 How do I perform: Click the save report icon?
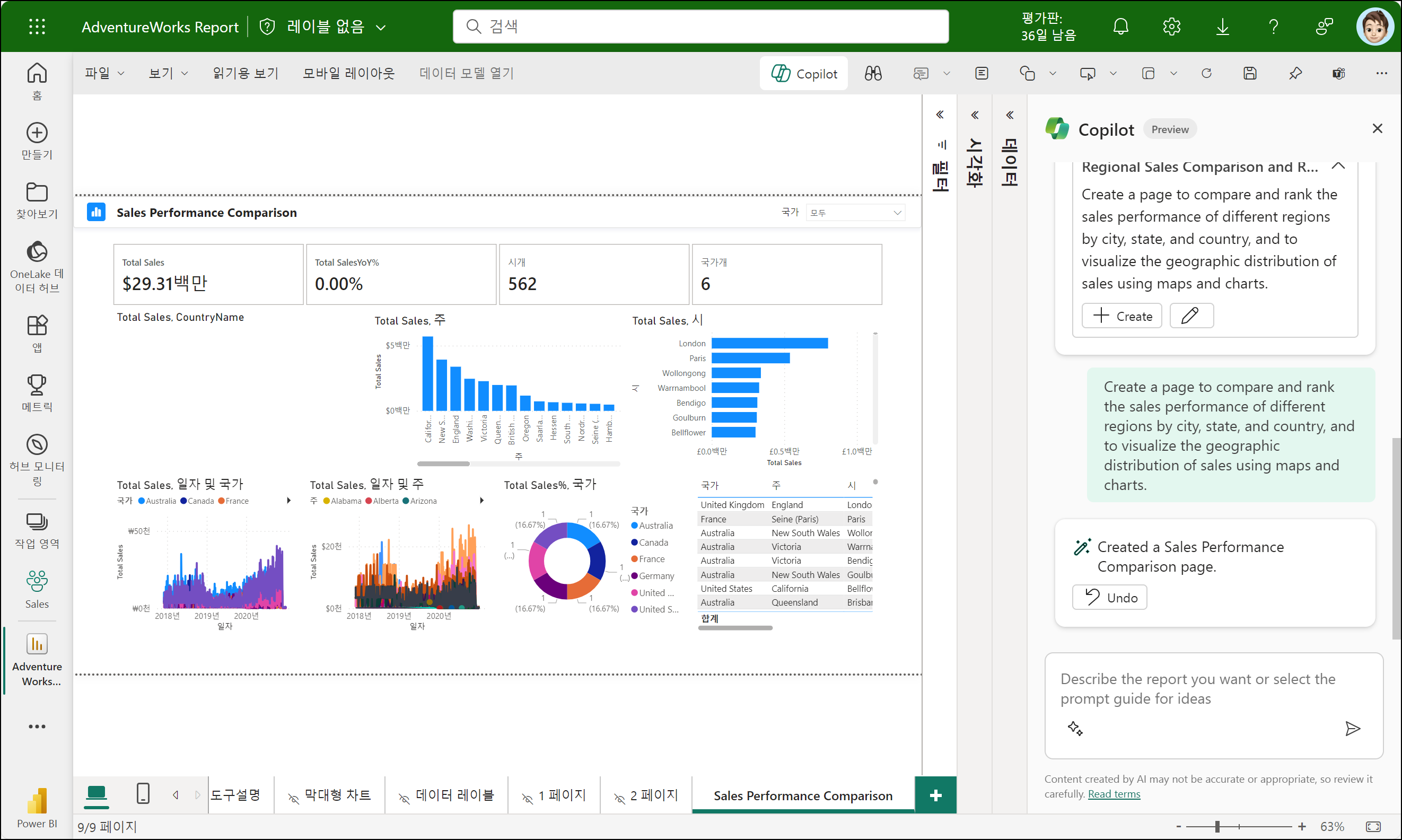(1250, 74)
